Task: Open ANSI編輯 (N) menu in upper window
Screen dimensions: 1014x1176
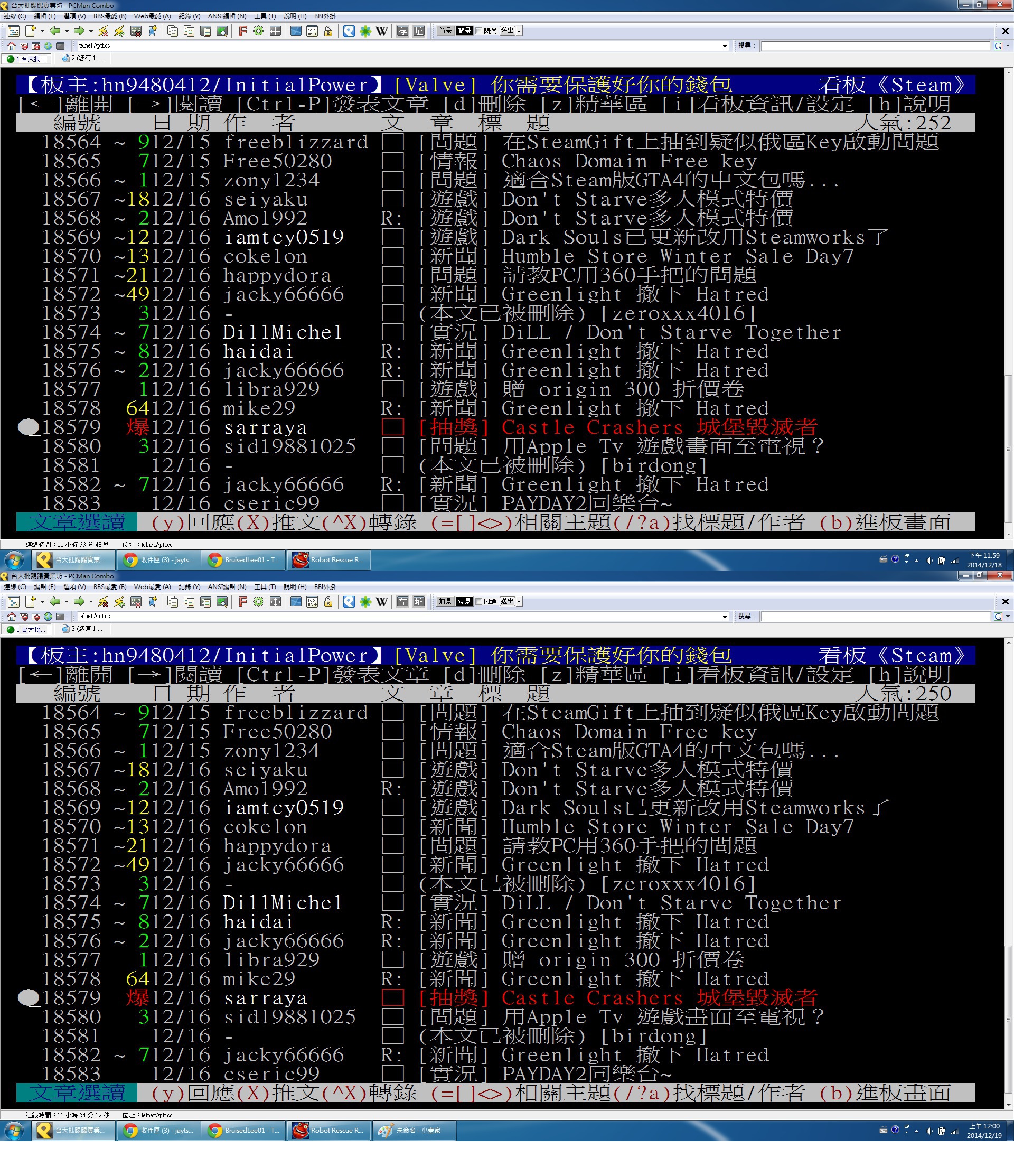Action: point(227,16)
